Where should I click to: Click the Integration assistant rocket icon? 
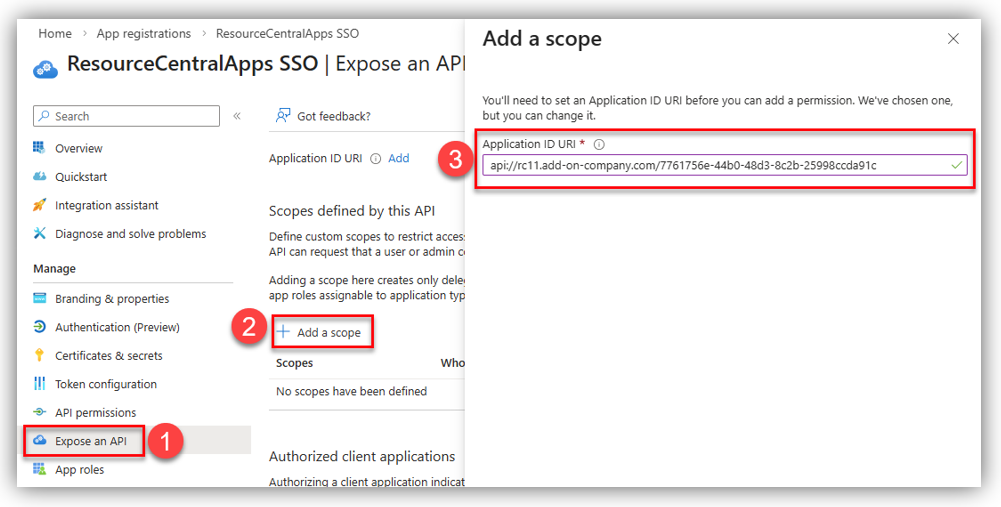tap(39, 205)
